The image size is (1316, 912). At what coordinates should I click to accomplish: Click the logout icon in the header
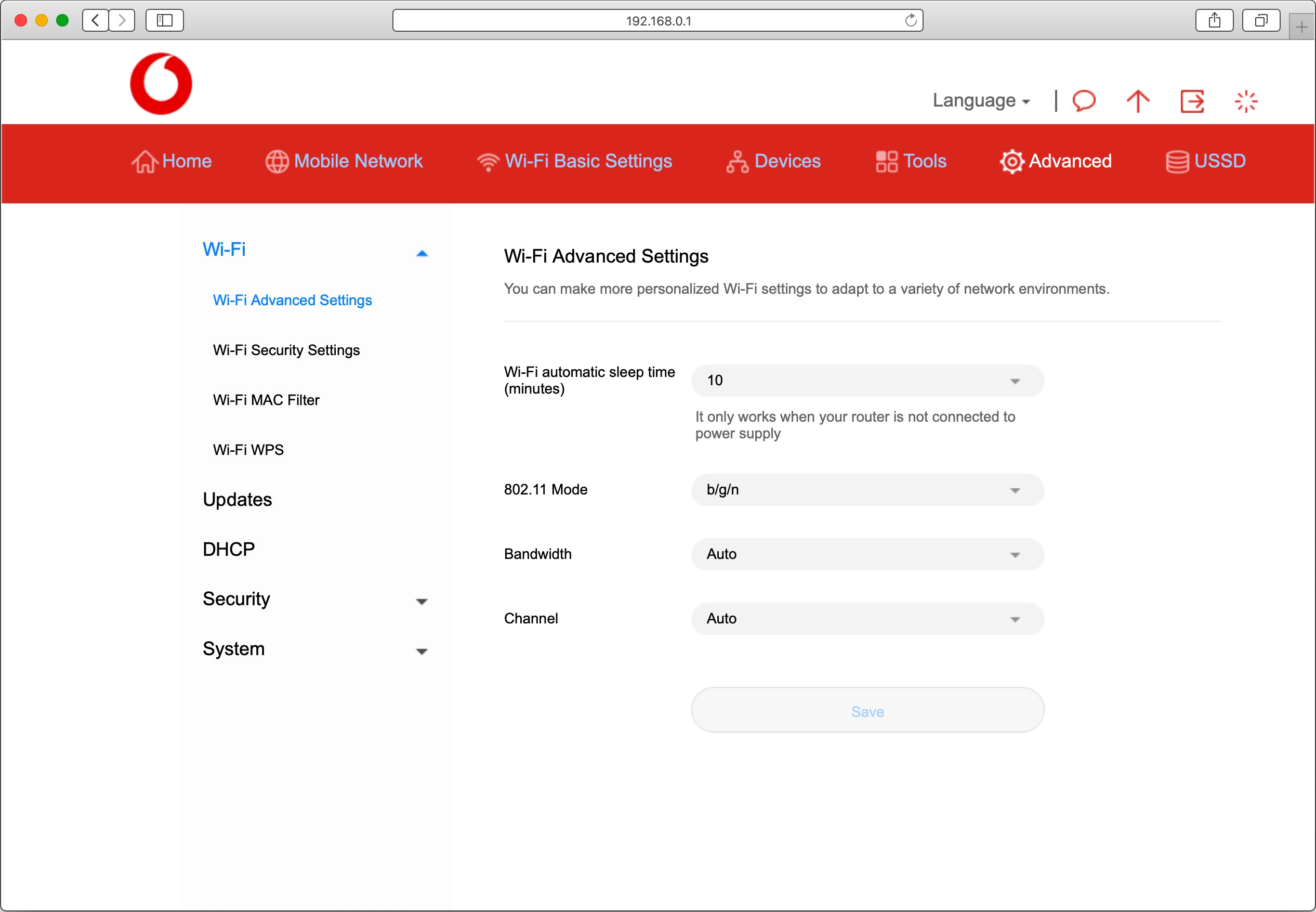point(1193,100)
